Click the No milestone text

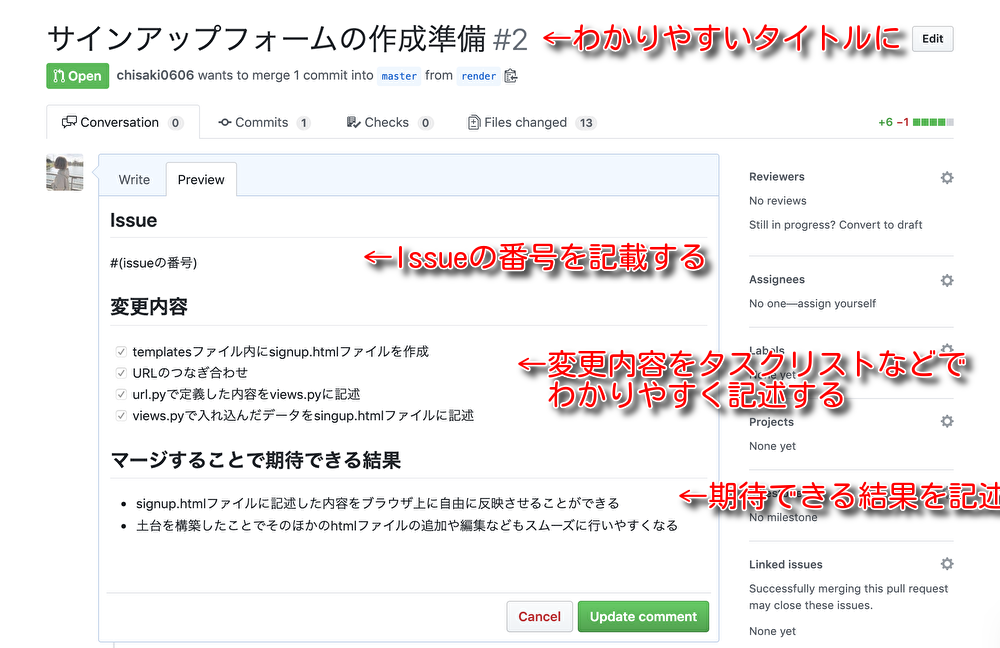pos(783,517)
